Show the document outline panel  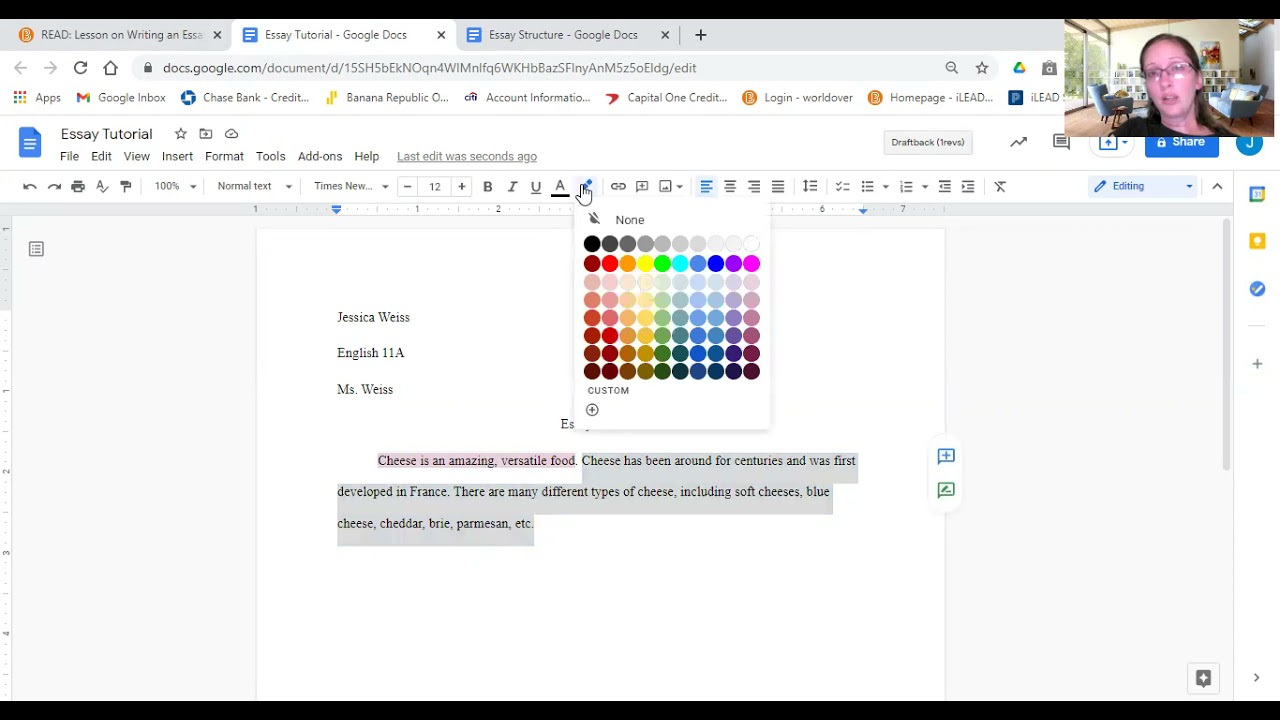pyautogui.click(x=36, y=249)
